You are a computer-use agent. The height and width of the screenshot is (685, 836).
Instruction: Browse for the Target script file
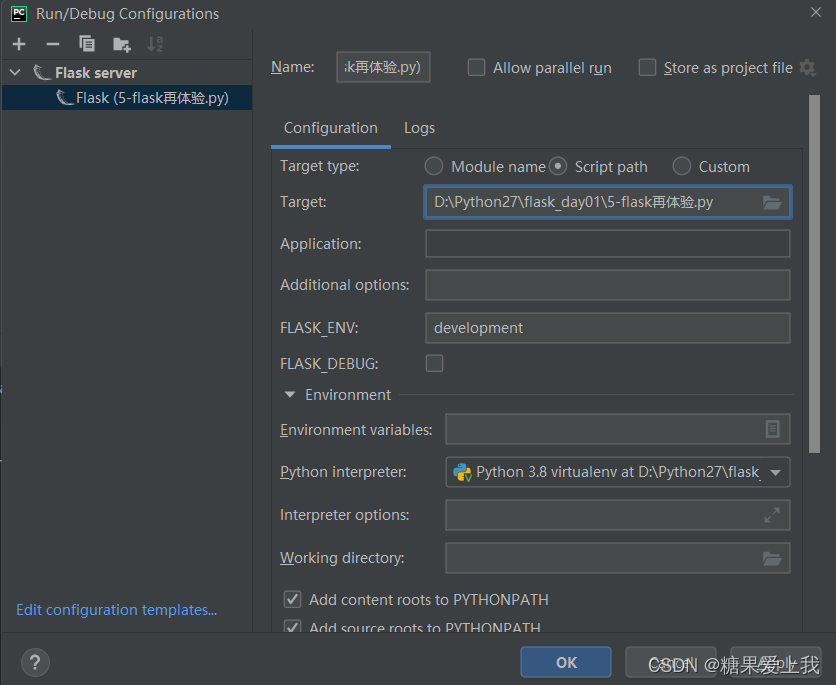pos(771,202)
